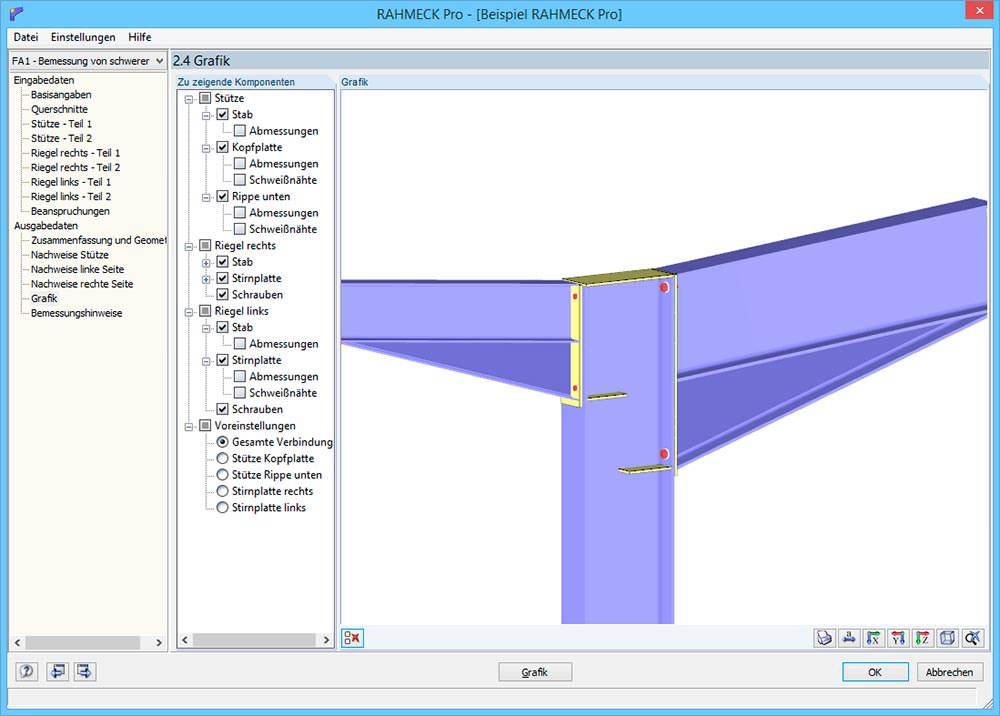Open Nachweise linke Seite results
Image resolution: width=1000 pixels, height=716 pixels.
(77, 269)
